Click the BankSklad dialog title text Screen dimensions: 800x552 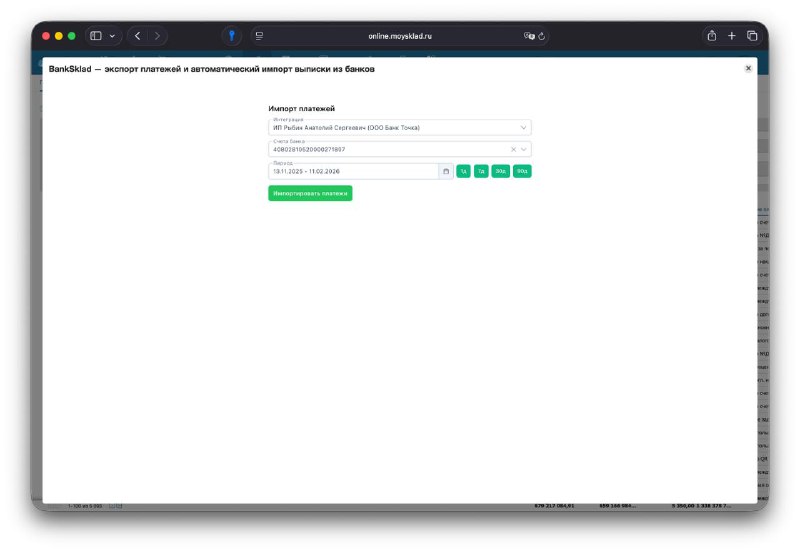(212, 69)
